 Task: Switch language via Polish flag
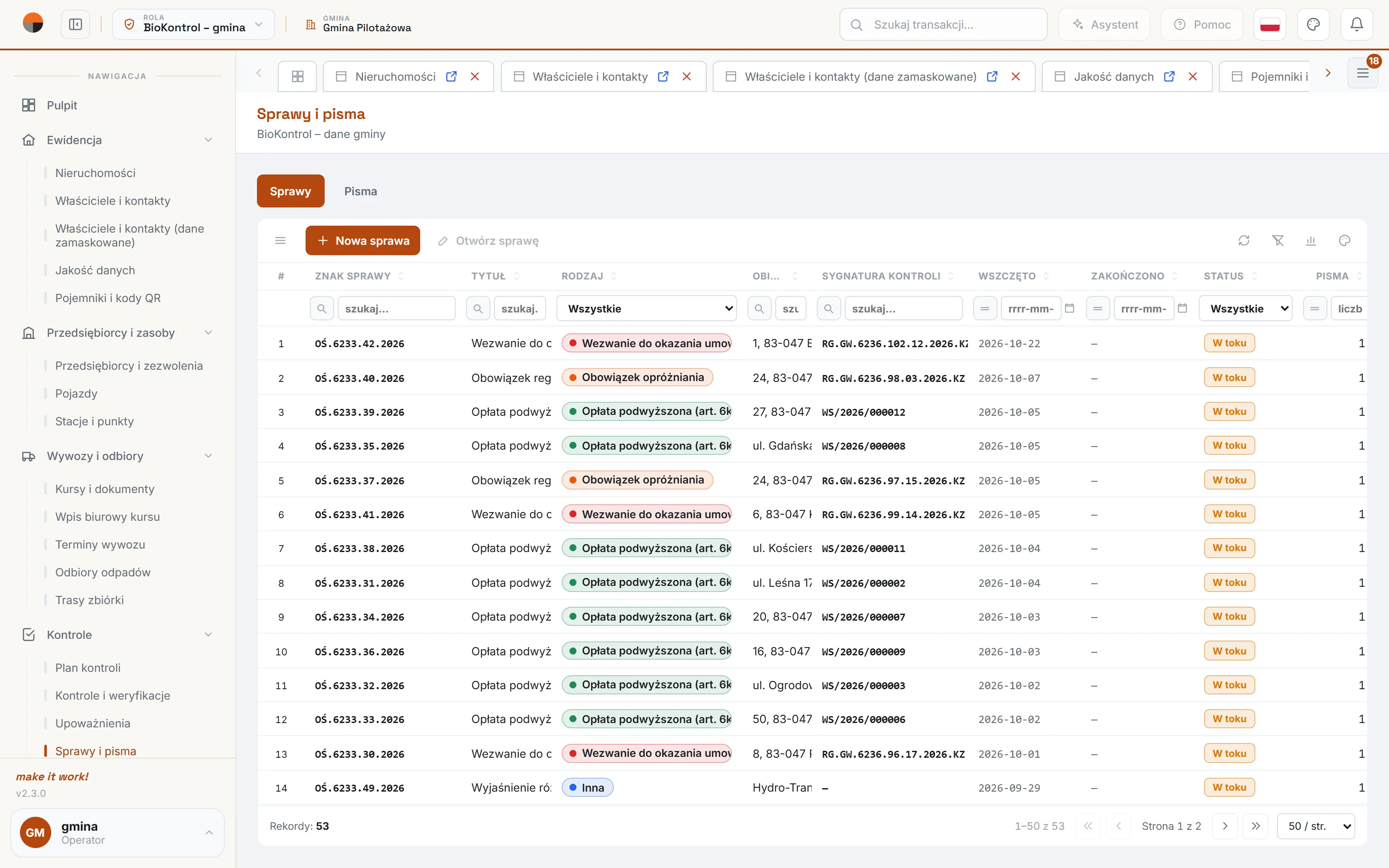pyautogui.click(x=1270, y=25)
